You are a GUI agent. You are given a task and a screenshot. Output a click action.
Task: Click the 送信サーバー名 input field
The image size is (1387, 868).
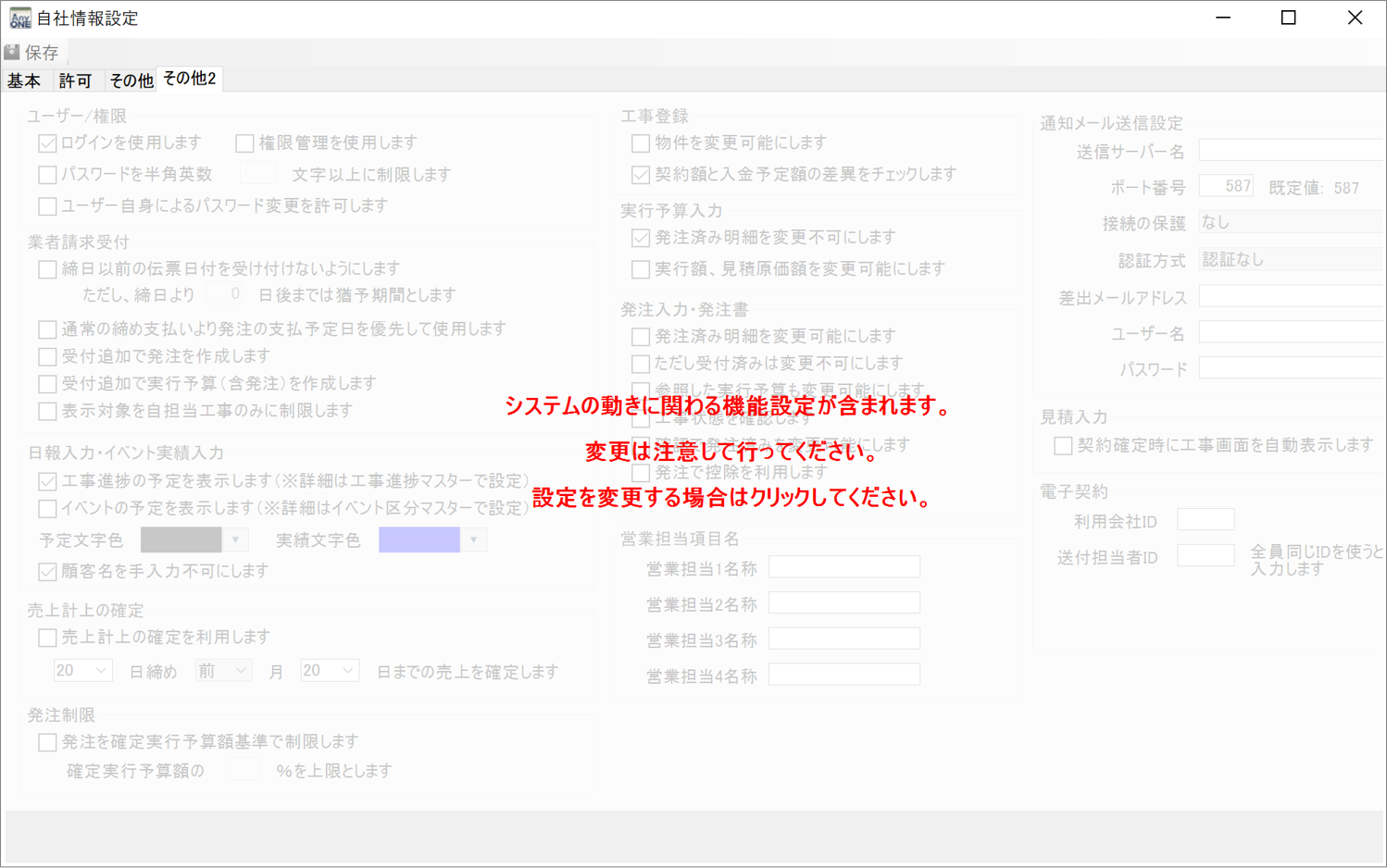(1291, 151)
